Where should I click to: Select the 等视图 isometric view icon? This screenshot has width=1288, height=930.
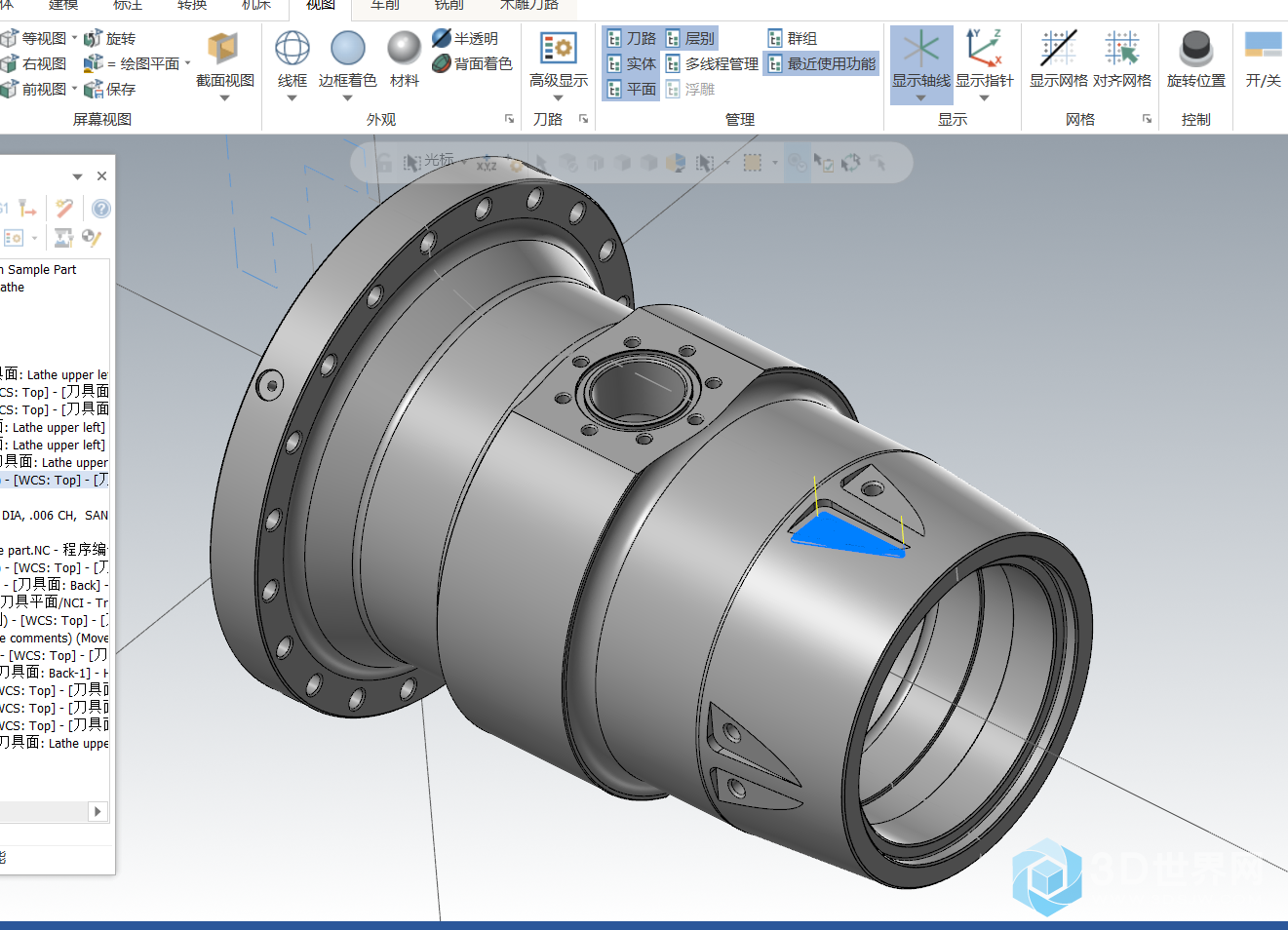(10, 38)
